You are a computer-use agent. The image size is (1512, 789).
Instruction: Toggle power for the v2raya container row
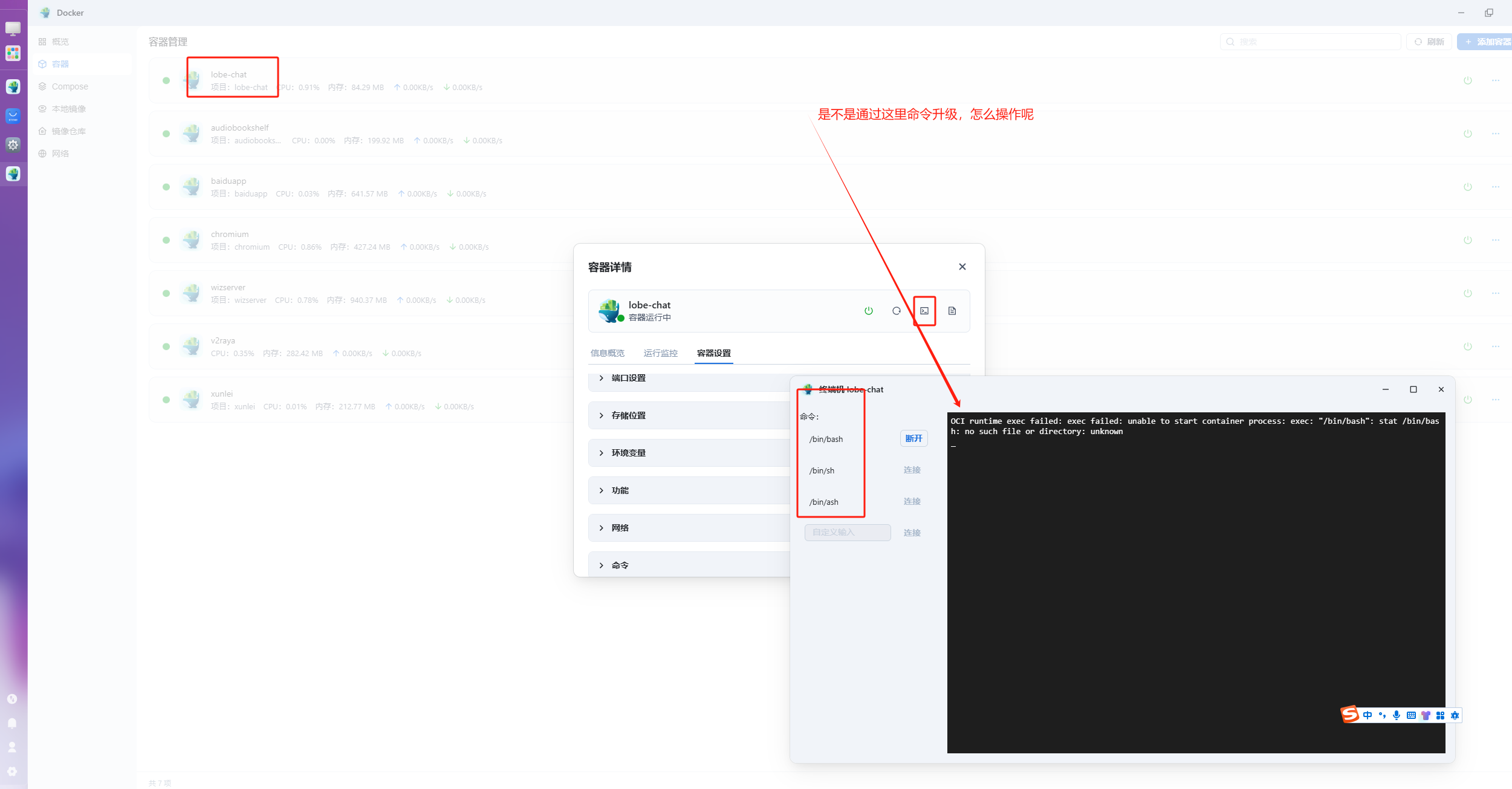1467,346
